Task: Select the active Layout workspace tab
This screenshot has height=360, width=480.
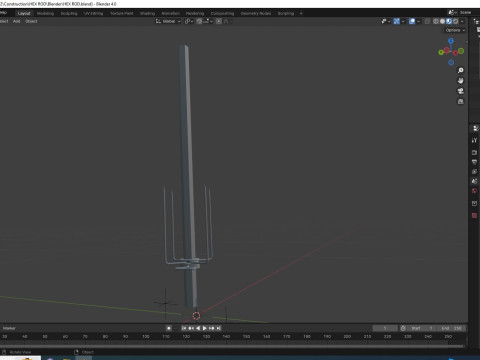Action: [24, 13]
